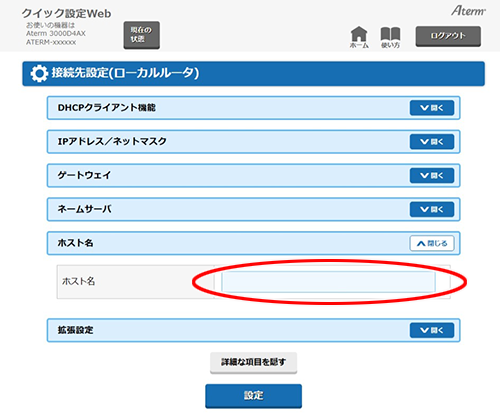Go to the Home icon (ホーム)
500x420 pixels.
359,37
